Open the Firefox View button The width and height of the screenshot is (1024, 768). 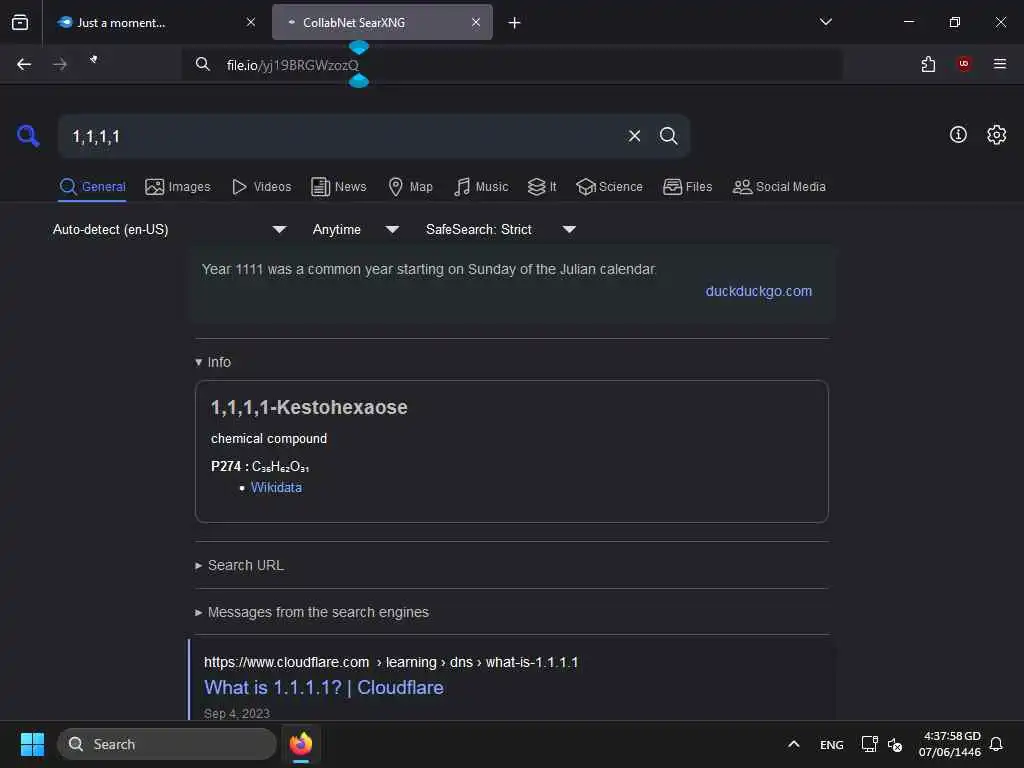tap(20, 22)
